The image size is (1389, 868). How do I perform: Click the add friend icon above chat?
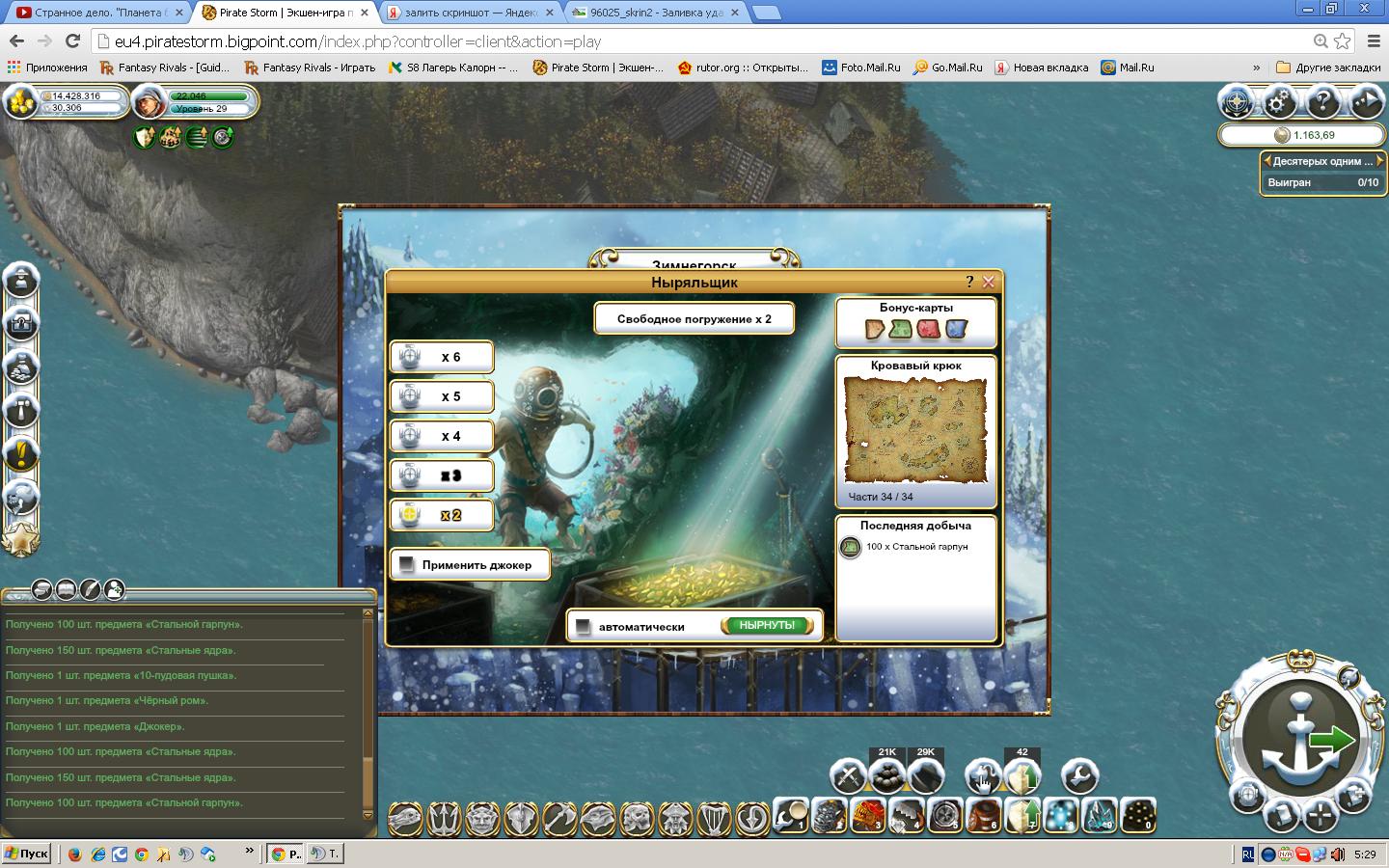point(114,588)
